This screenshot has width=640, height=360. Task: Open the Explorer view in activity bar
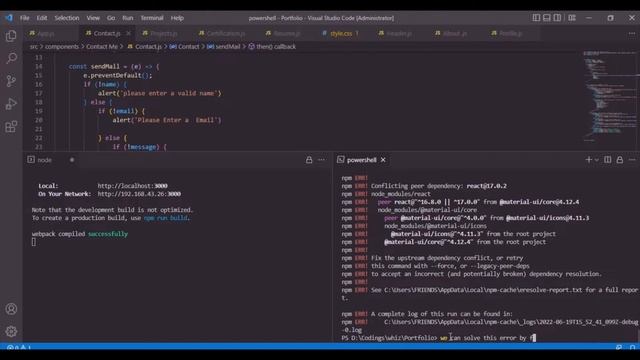click(x=11, y=36)
